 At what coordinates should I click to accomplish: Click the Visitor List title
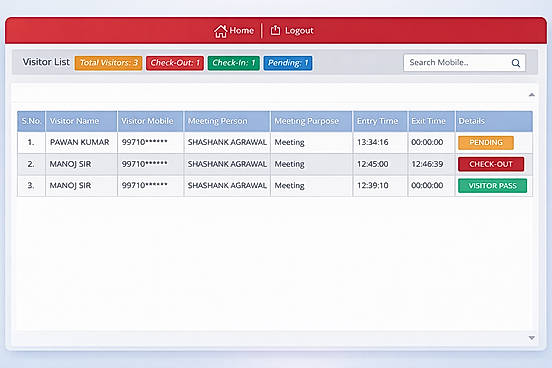click(46, 62)
